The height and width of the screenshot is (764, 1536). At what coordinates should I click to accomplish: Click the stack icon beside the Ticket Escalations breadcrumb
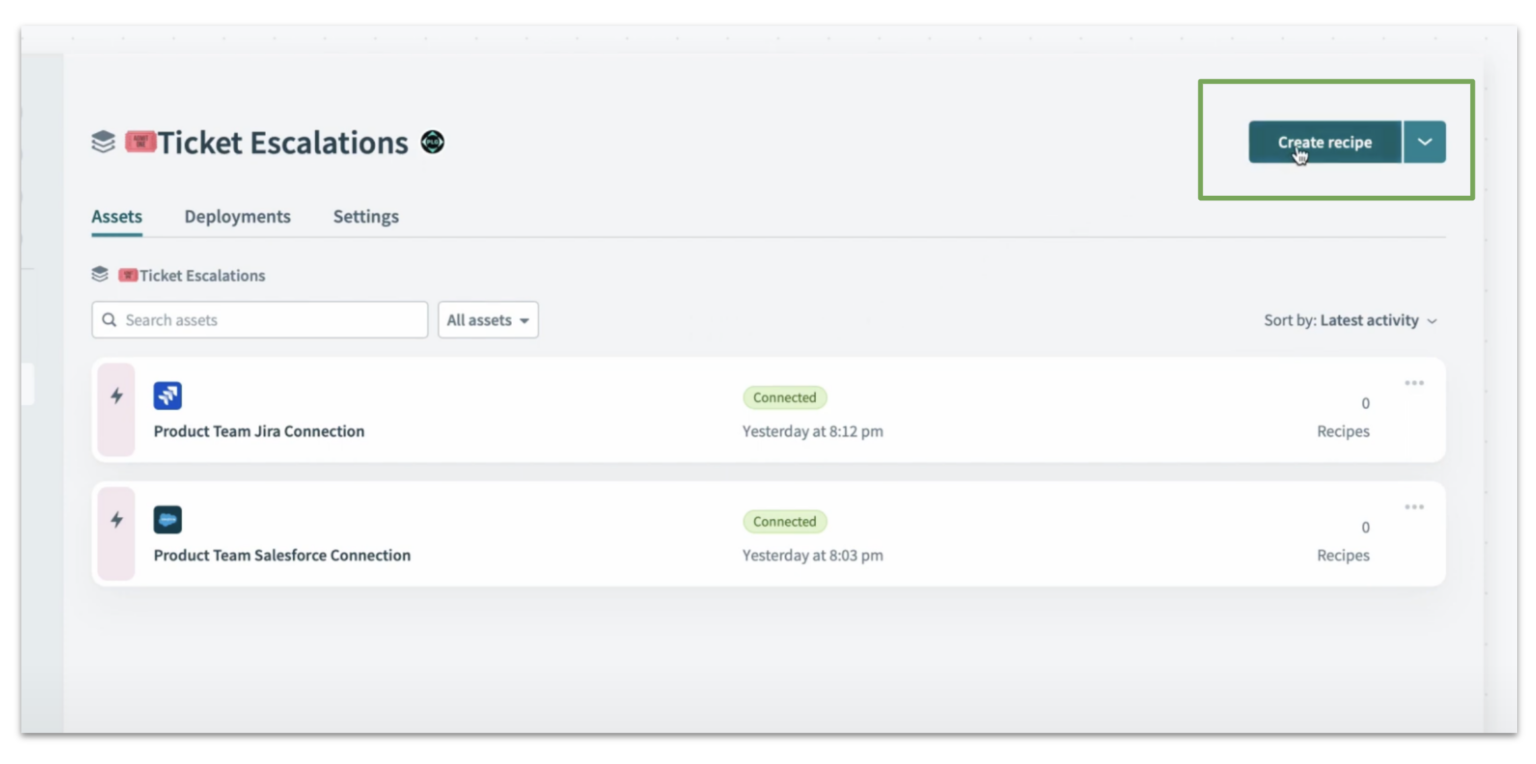(101, 274)
